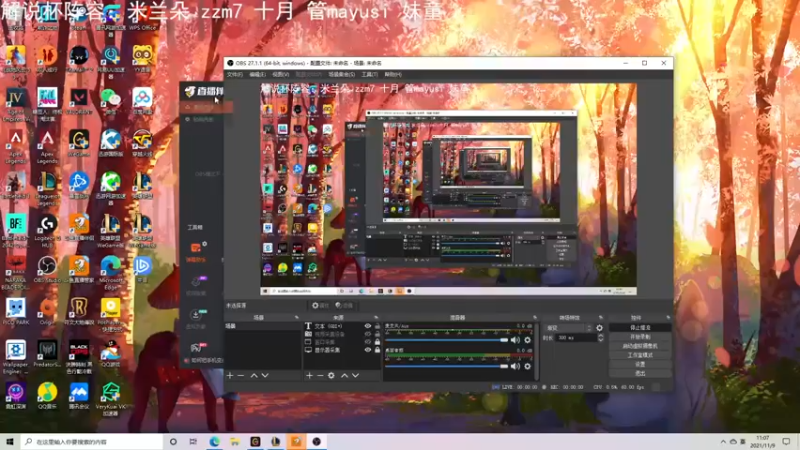Remove the selected source with the minus icon

click(x=320, y=376)
